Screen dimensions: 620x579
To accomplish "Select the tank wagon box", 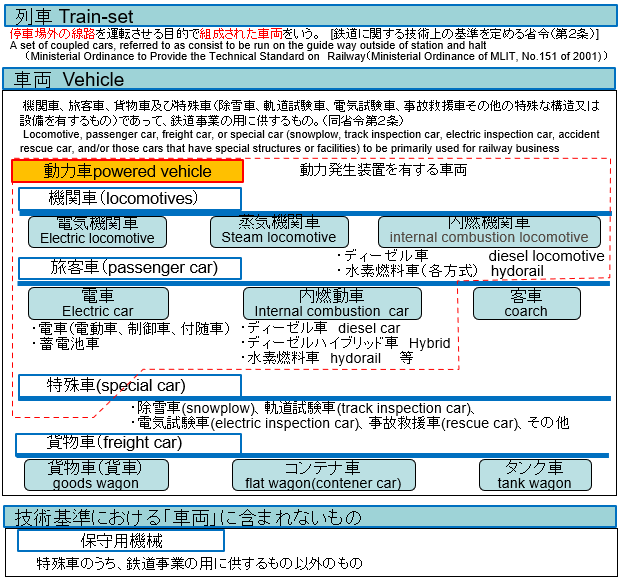I will click(535, 475).
